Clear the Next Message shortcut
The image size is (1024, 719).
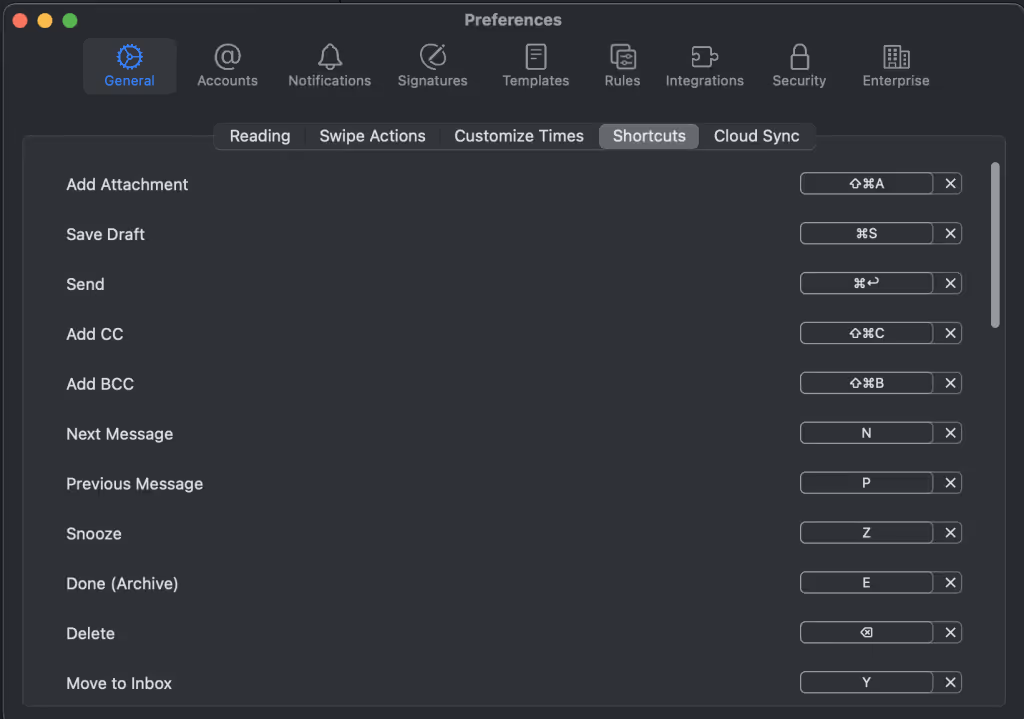click(x=950, y=433)
